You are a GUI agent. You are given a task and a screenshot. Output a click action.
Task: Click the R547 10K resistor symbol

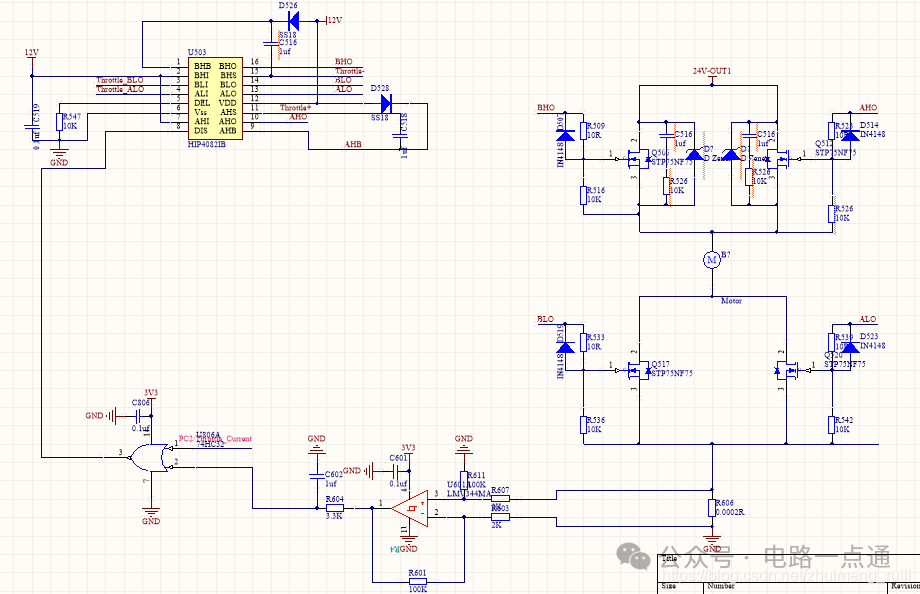pos(59,122)
